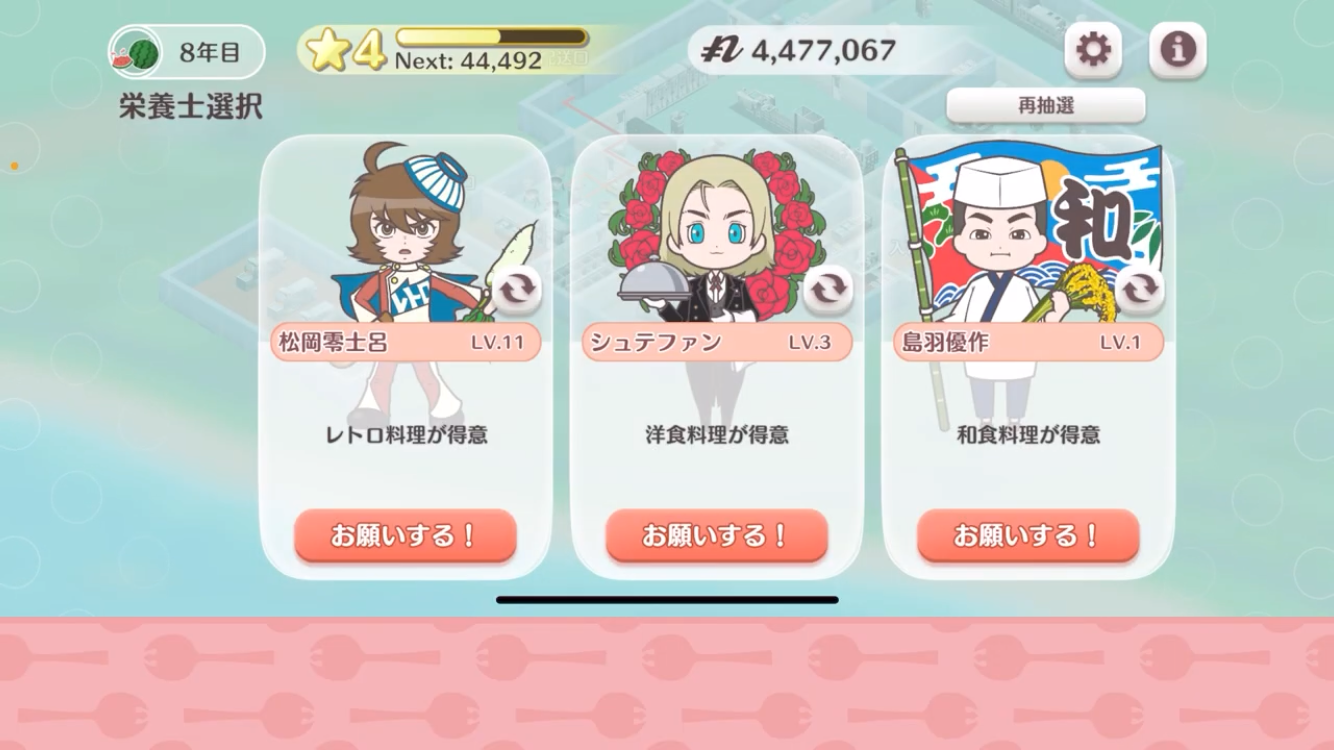This screenshot has width=1334, height=750.
Task: Tap the iOS home indicator bar
Action: click(667, 600)
